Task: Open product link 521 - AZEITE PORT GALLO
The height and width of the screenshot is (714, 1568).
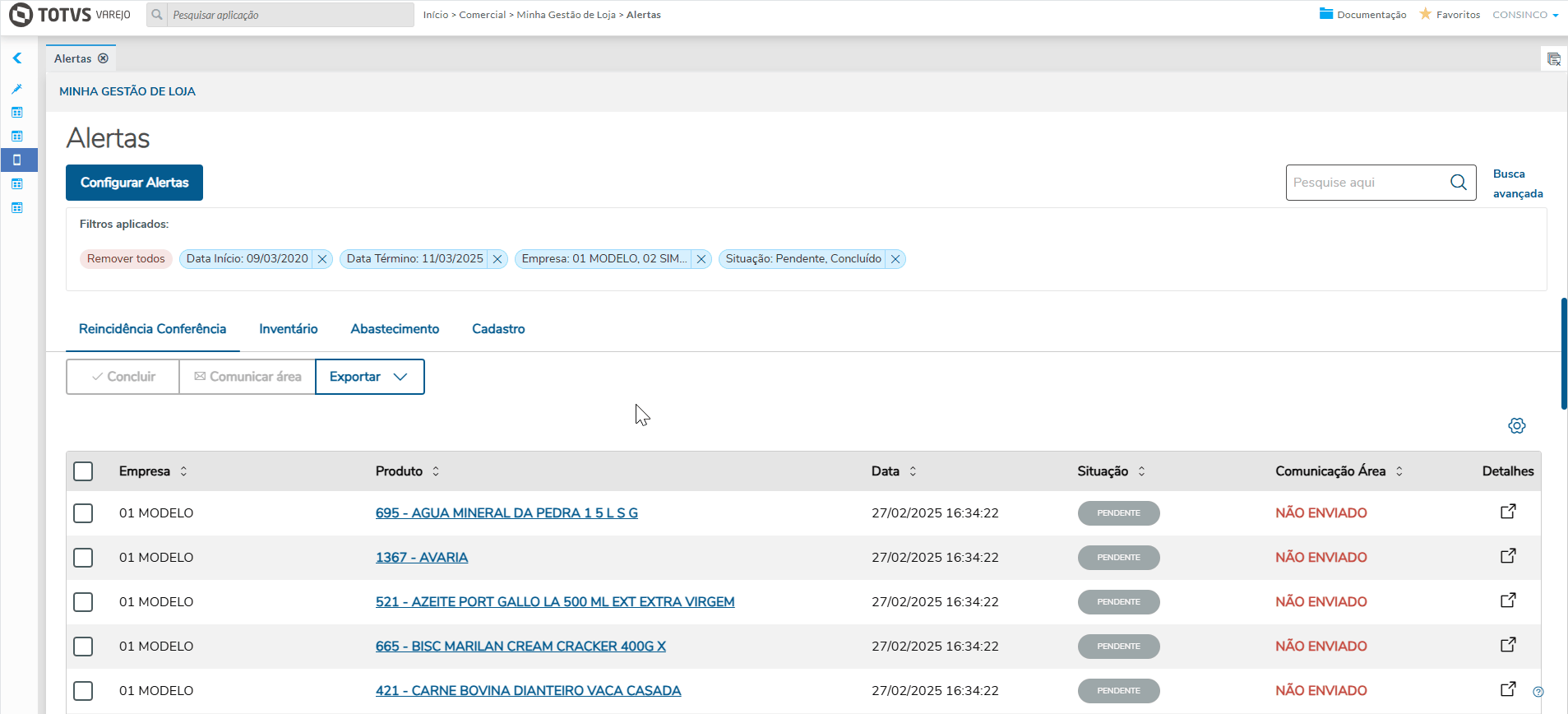Action: pyautogui.click(x=555, y=602)
